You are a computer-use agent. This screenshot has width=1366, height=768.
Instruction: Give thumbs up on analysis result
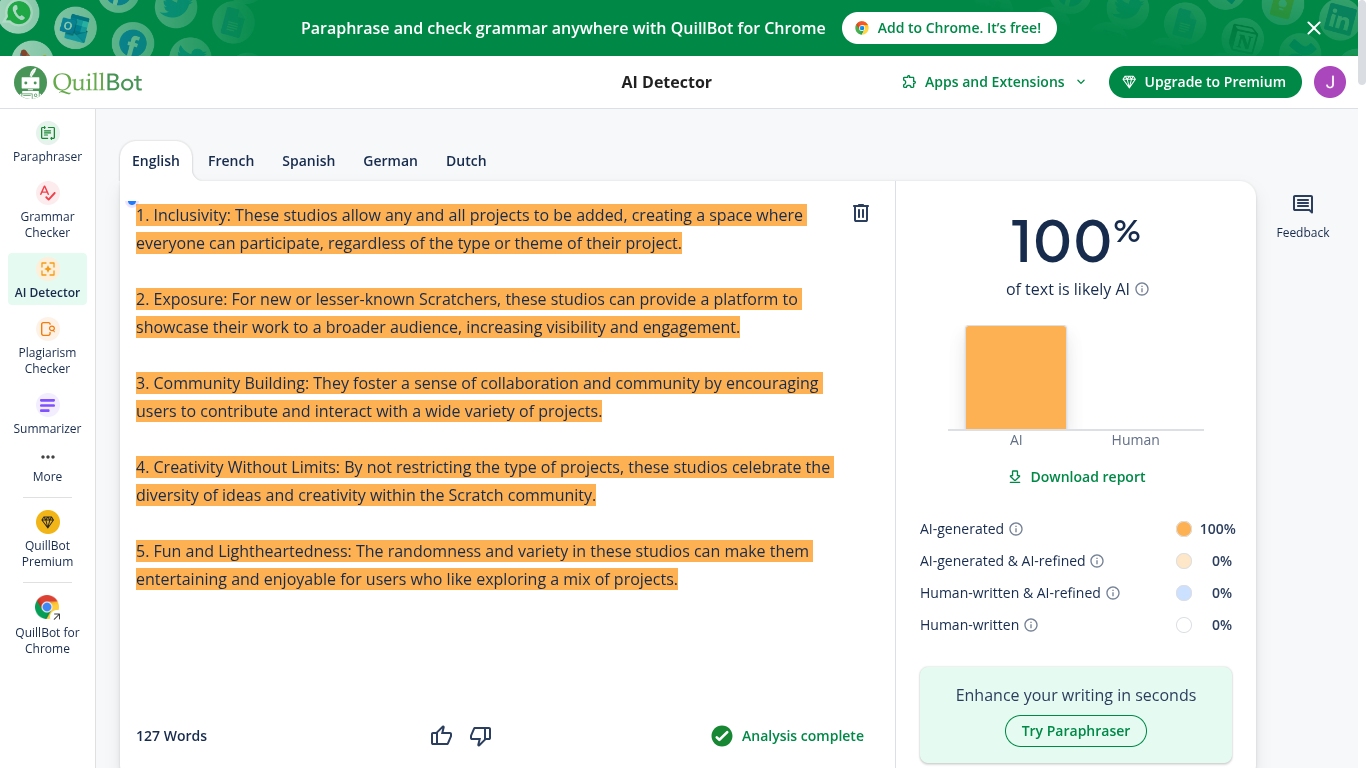pos(441,736)
